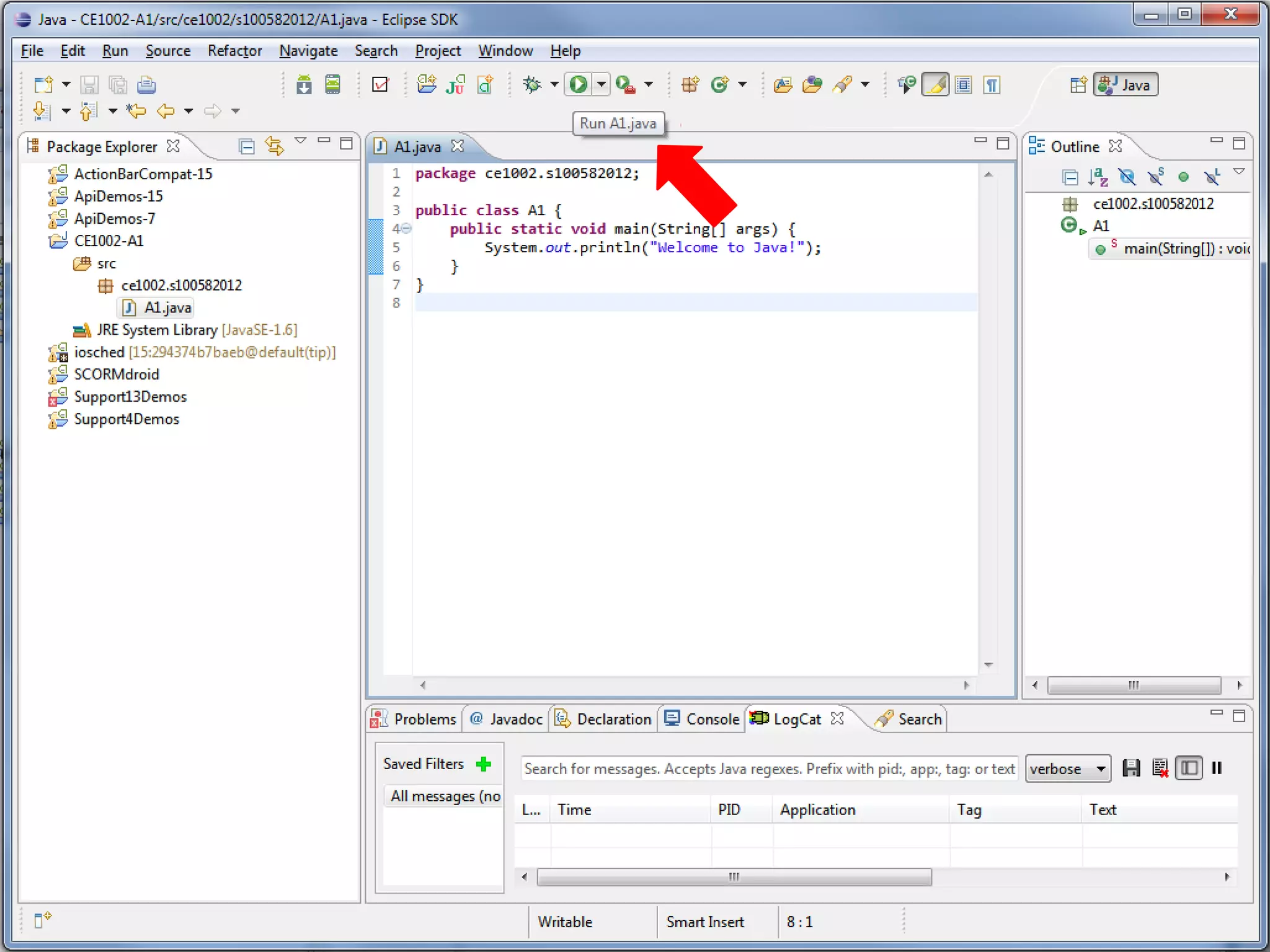
Task: Toggle Block Selection Mode button
Action: pyautogui.click(x=963, y=84)
